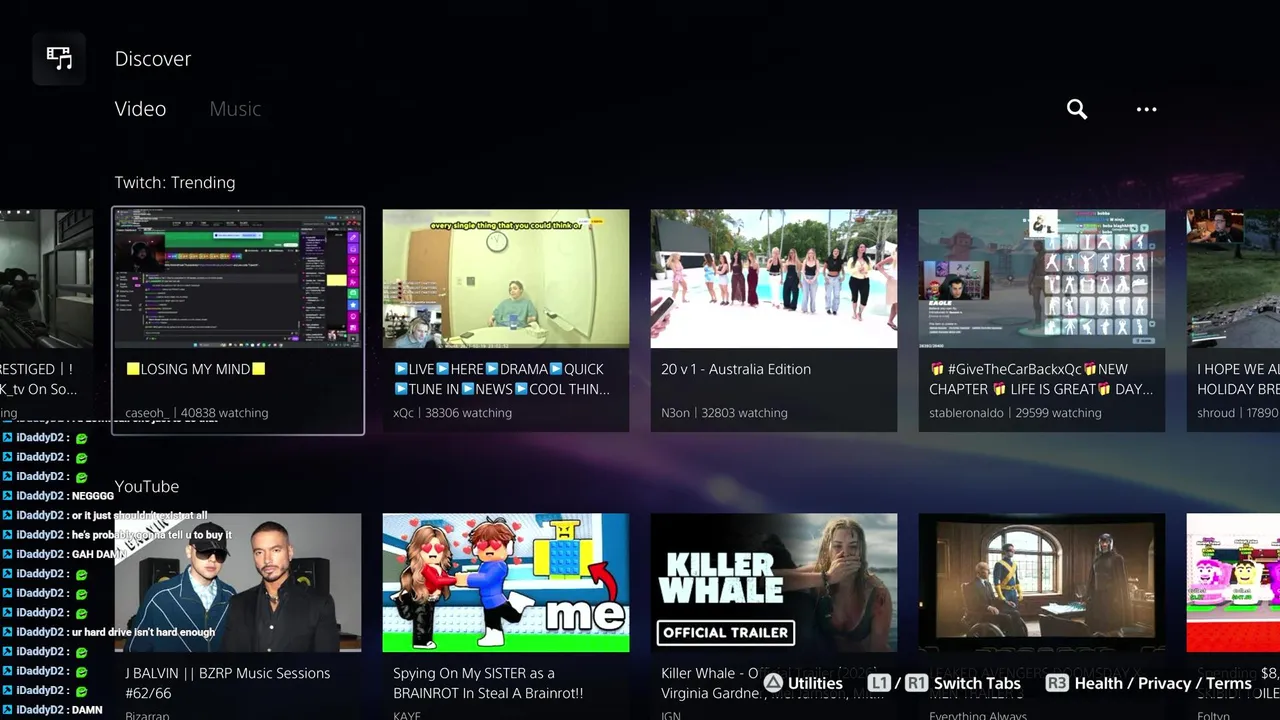Click the 'LOSING MY MIND' stream title
This screenshot has height=720, width=1280.
tap(196, 369)
